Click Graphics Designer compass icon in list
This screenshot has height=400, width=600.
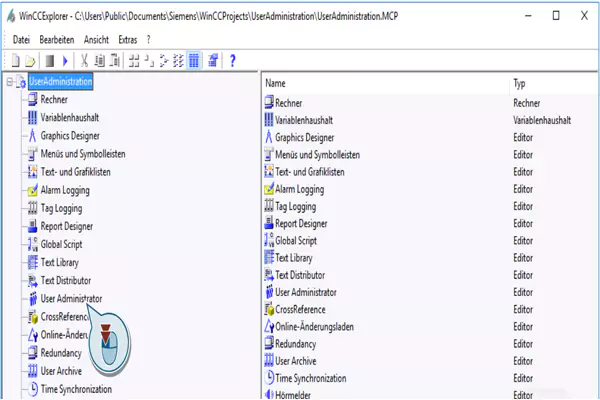click(x=269, y=137)
